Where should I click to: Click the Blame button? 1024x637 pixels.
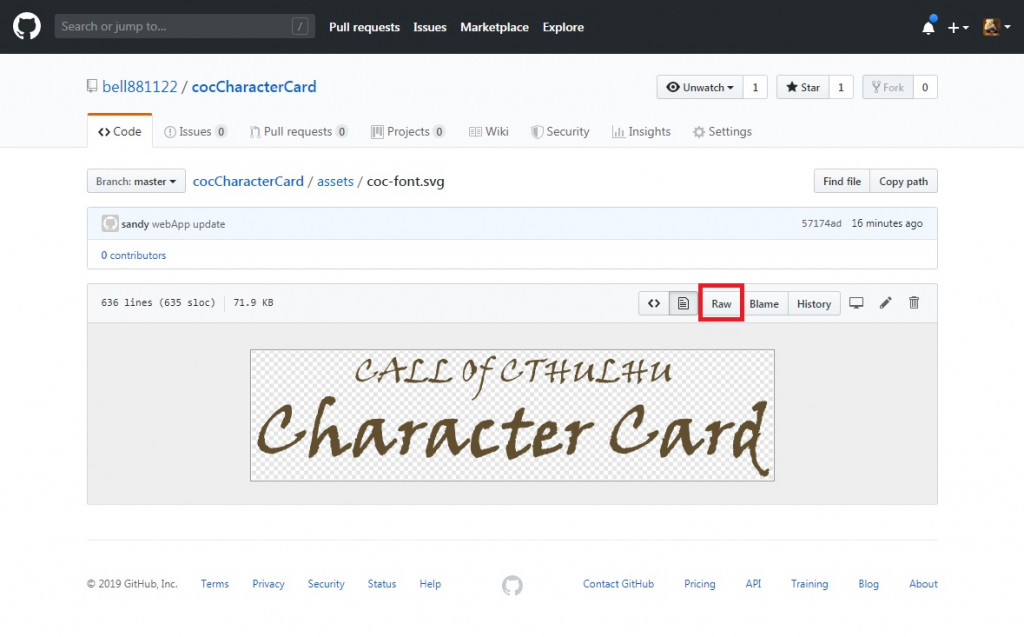click(x=764, y=303)
